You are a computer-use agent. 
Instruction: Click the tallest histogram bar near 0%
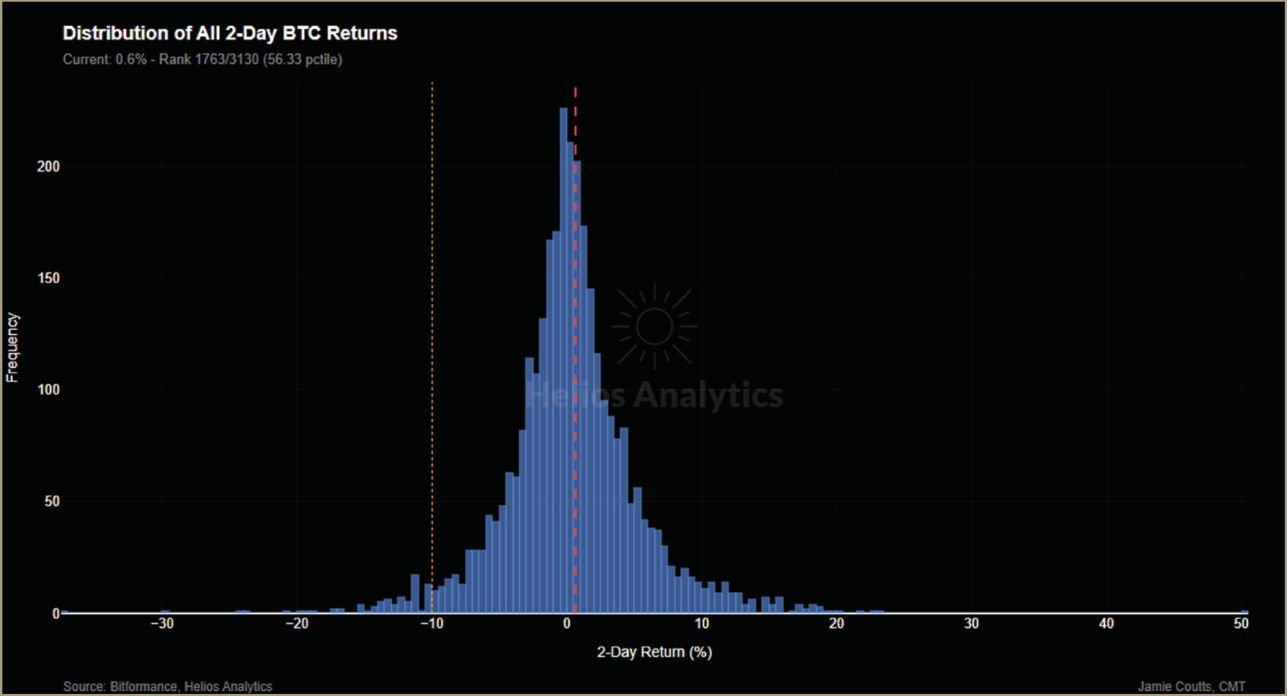click(563, 360)
